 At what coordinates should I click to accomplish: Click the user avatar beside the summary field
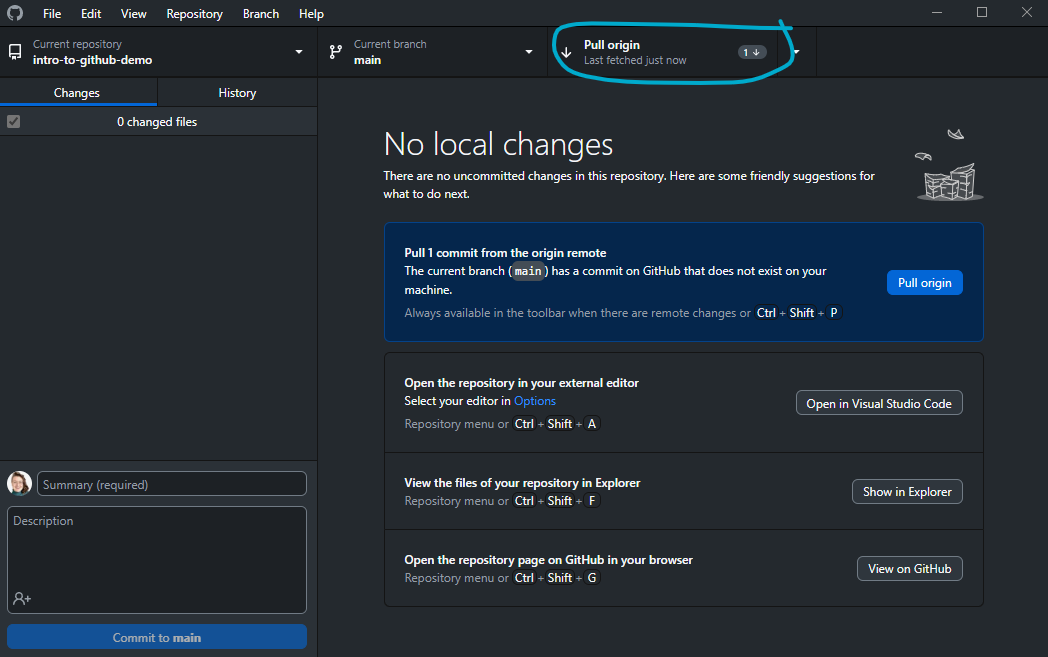(x=19, y=484)
